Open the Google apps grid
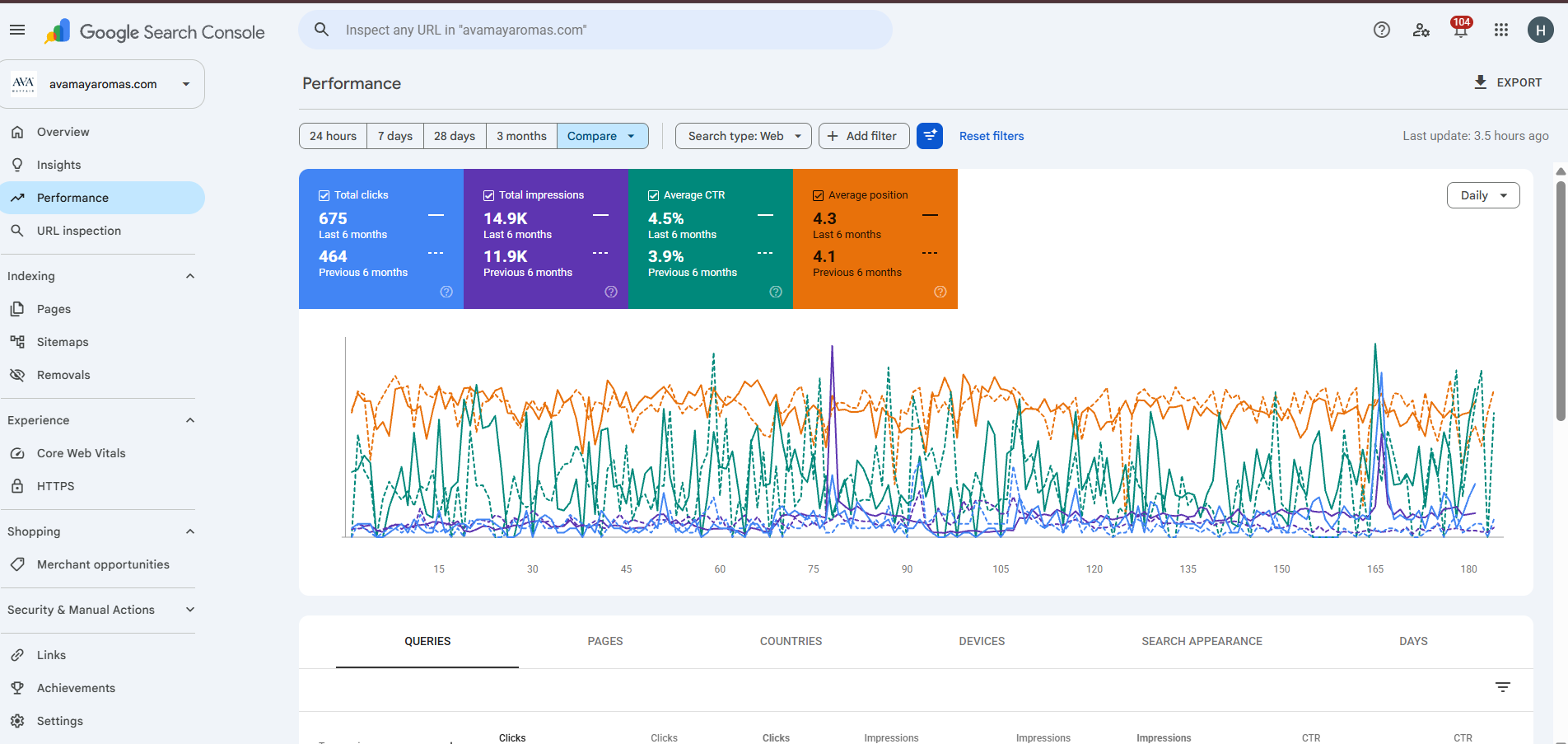Image resolution: width=1568 pixels, height=744 pixels. tap(1501, 30)
